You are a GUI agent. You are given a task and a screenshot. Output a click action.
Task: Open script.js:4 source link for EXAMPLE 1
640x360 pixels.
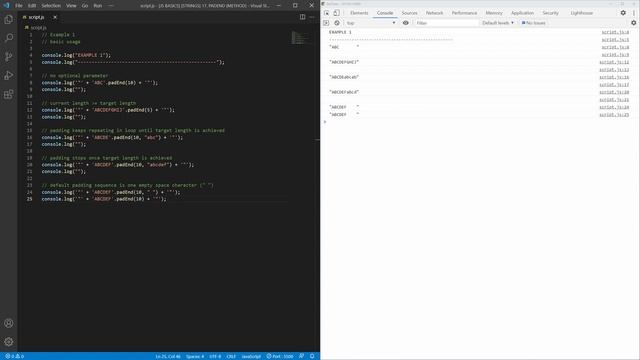click(x=615, y=32)
